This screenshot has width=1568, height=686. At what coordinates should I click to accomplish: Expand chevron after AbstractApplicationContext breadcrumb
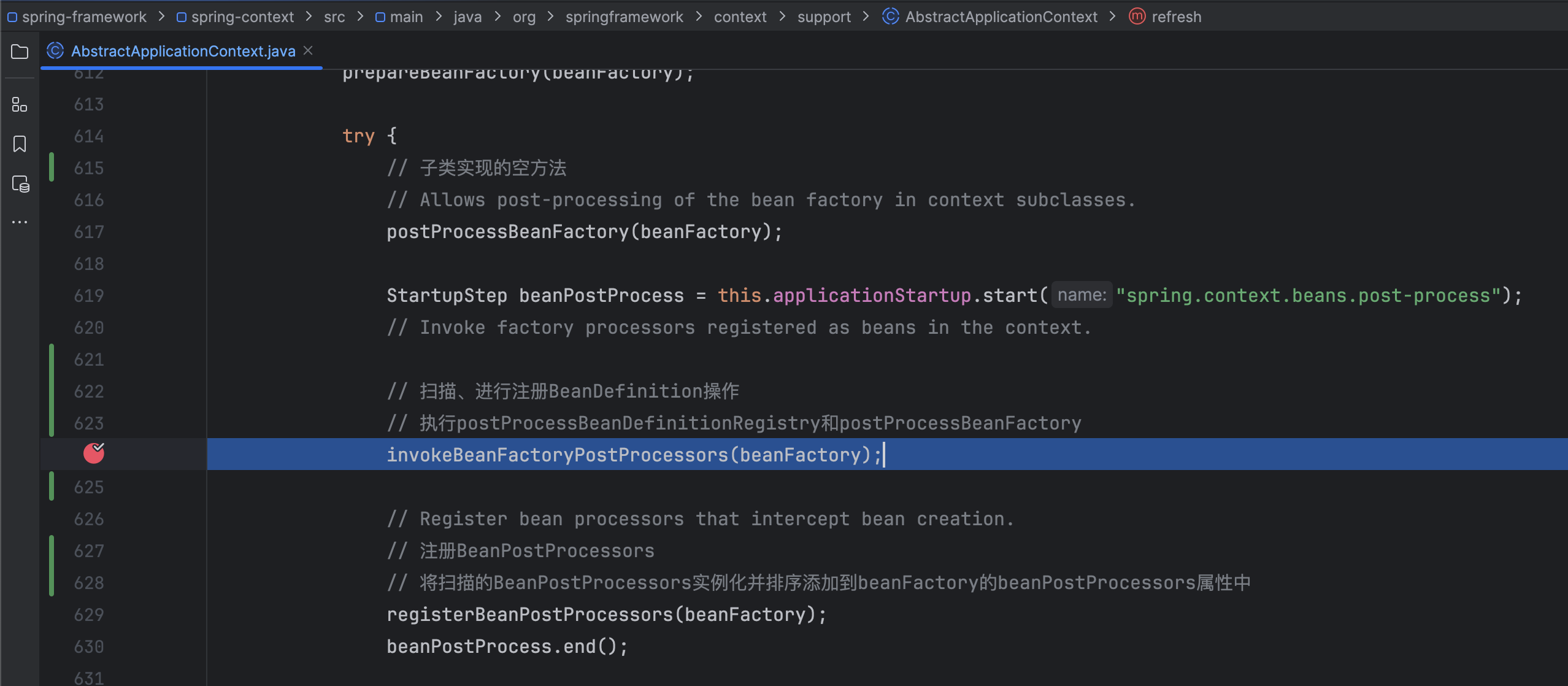pyautogui.click(x=1112, y=17)
